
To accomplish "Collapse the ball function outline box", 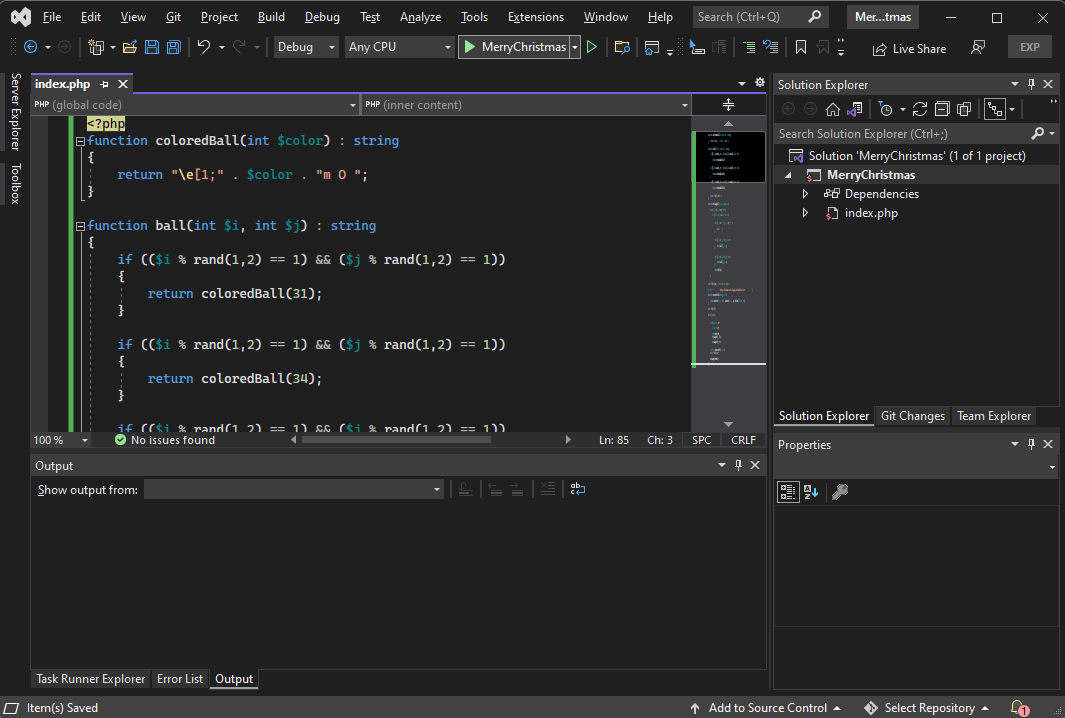I will tap(80, 226).
